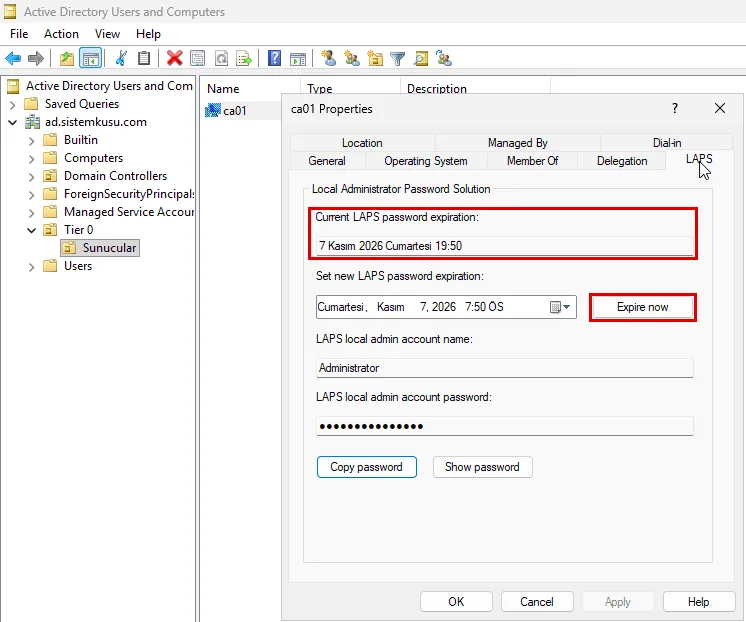
Task: Click the Find objects icon
Action: 421,59
